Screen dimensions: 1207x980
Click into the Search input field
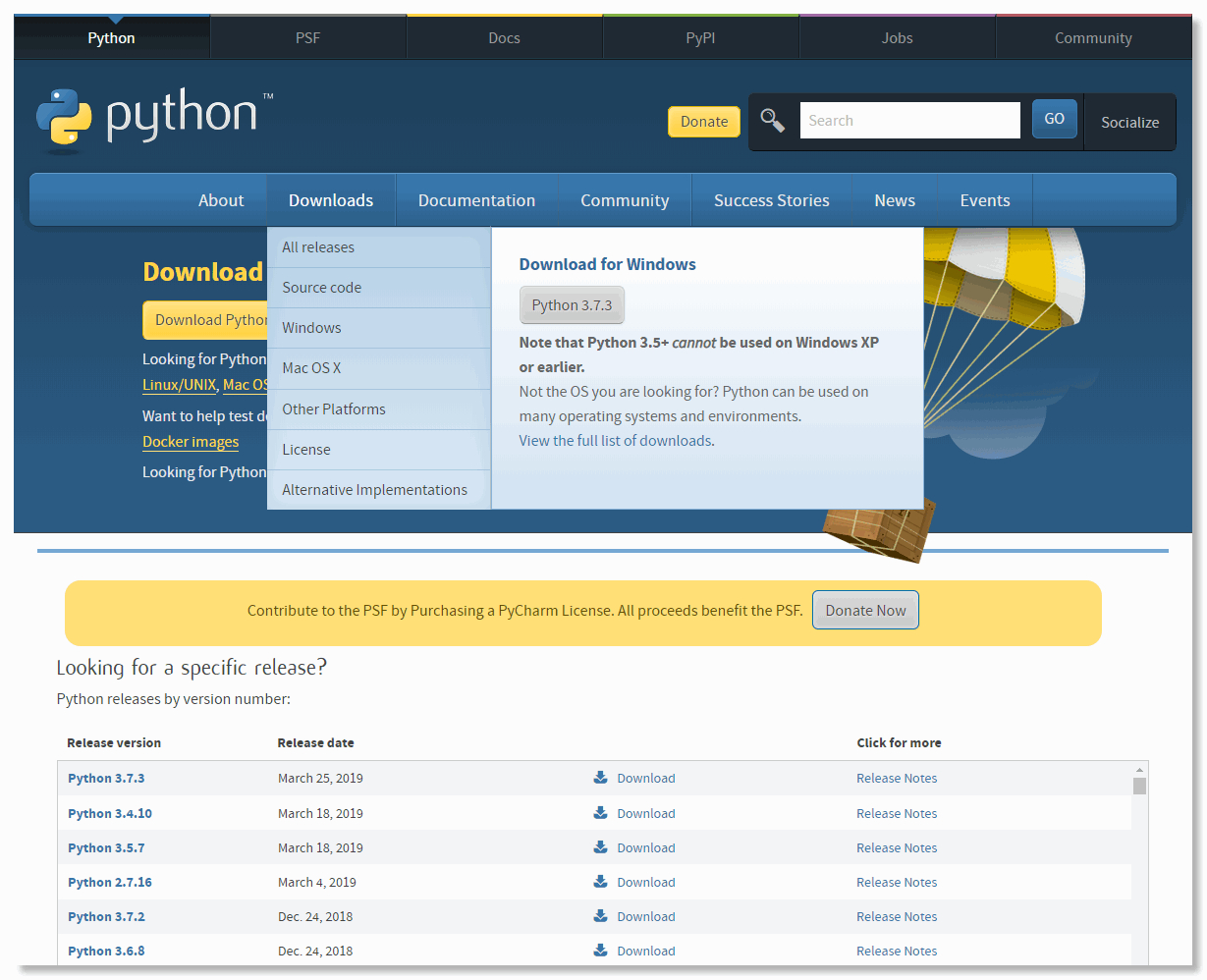[x=910, y=121]
